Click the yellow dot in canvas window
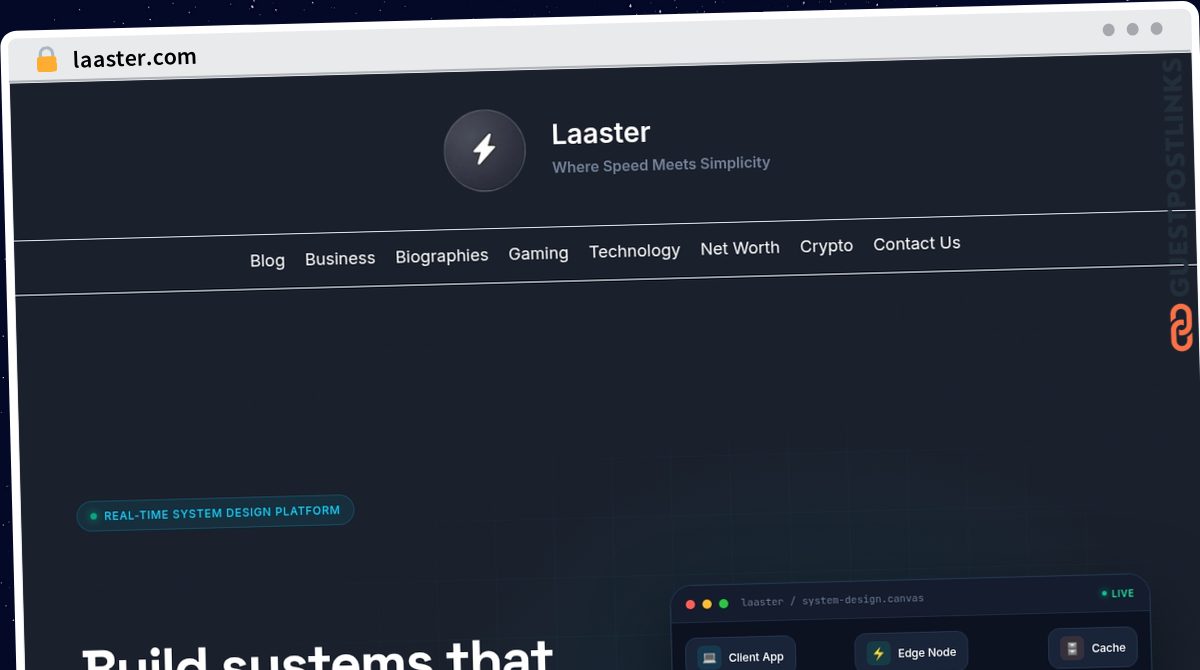Screen dimensions: 1200x670 [x=707, y=604]
